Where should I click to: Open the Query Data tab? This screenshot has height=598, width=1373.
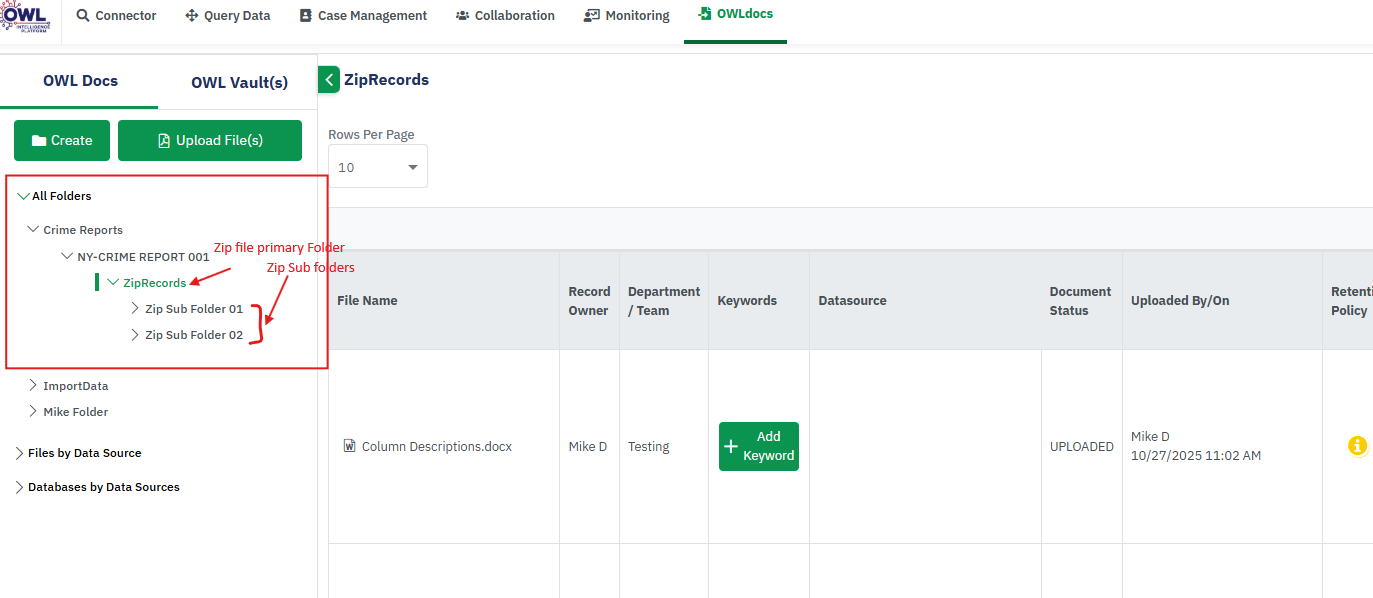click(x=227, y=16)
